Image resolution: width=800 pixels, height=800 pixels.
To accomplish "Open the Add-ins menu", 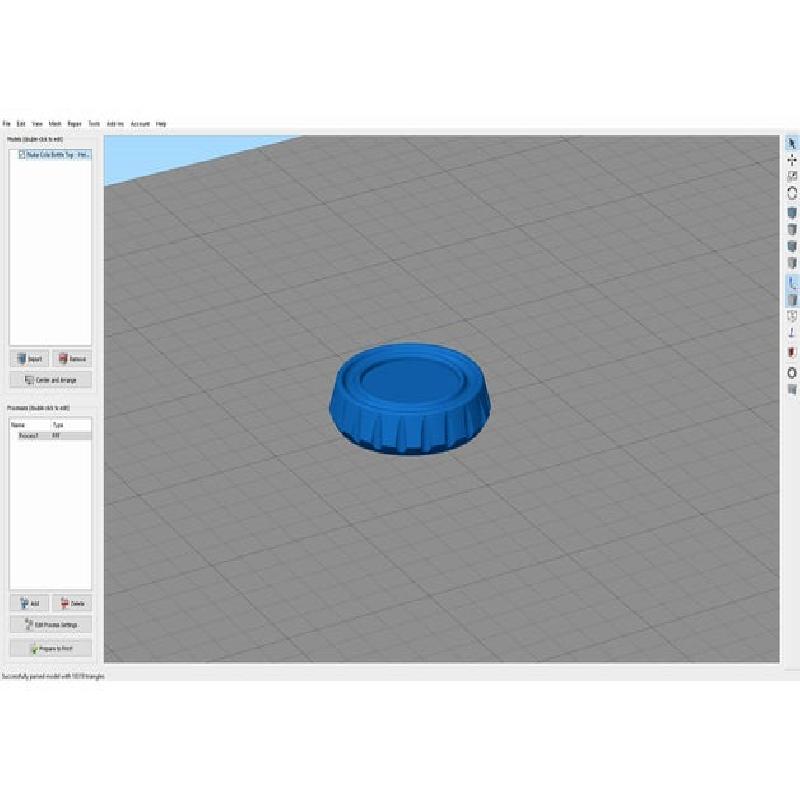I will 115,124.
